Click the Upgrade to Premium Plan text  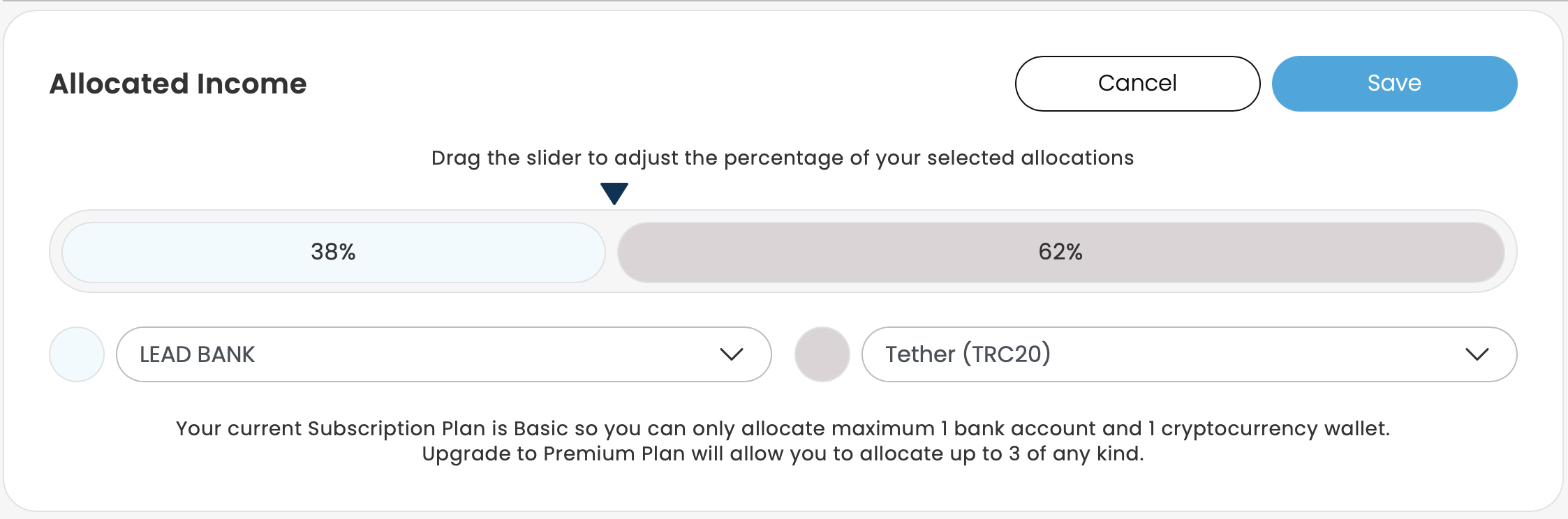coord(782,454)
